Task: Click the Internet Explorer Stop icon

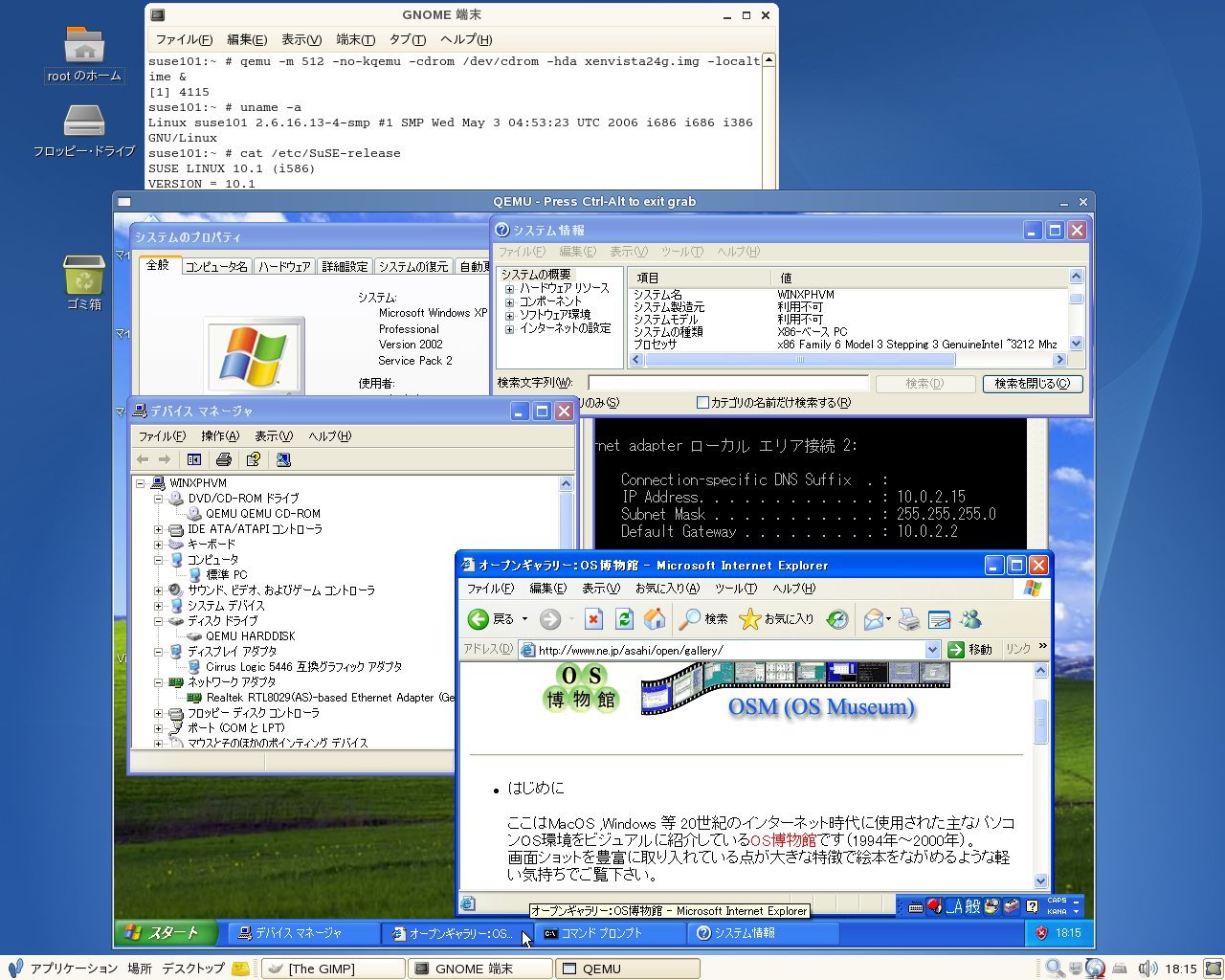Action: 593,619
